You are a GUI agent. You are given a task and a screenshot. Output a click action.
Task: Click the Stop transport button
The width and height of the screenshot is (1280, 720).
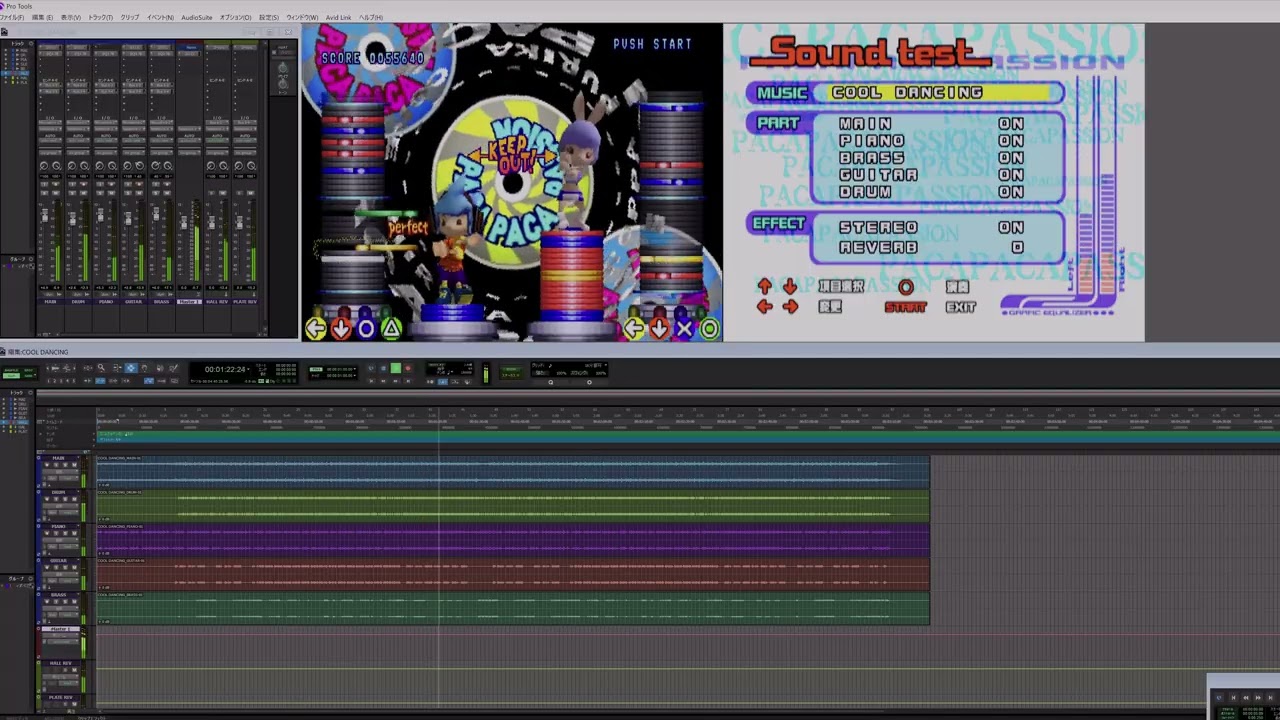point(383,368)
